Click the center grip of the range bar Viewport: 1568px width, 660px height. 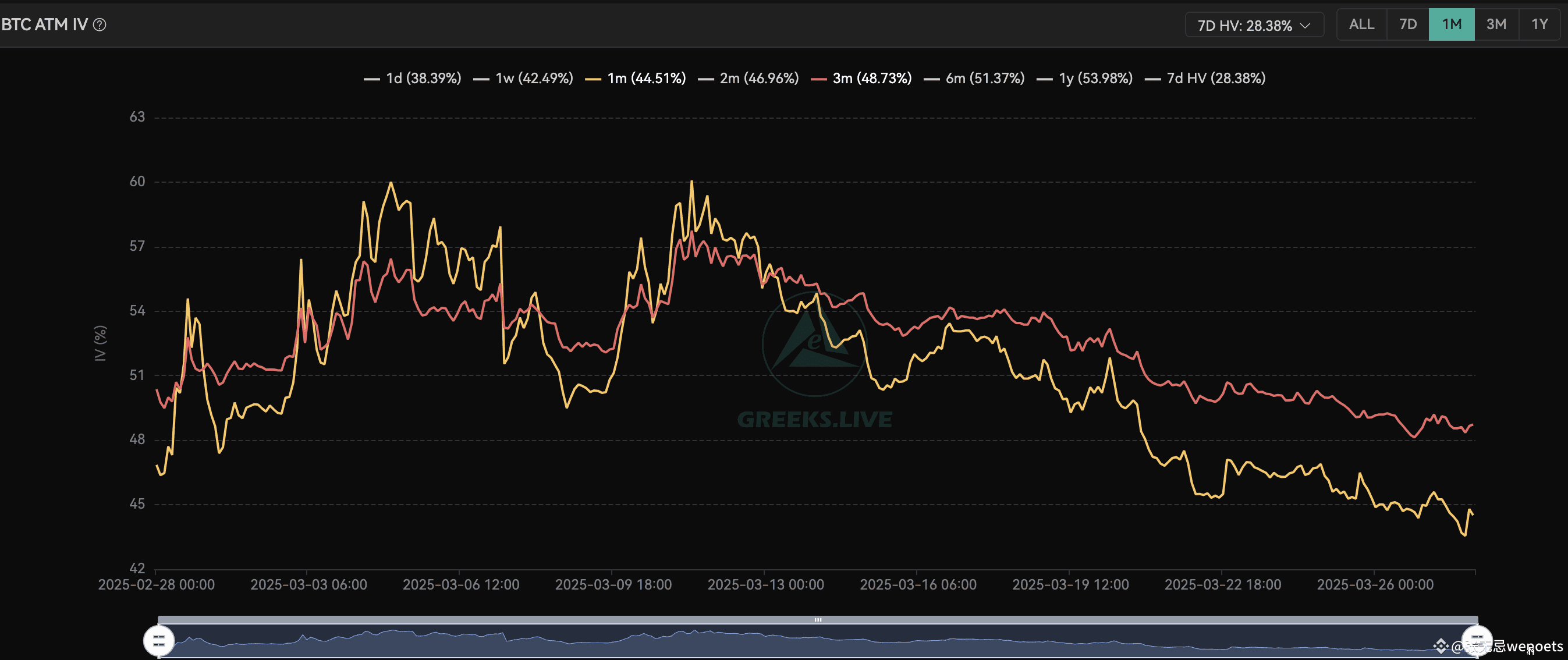coord(818,620)
